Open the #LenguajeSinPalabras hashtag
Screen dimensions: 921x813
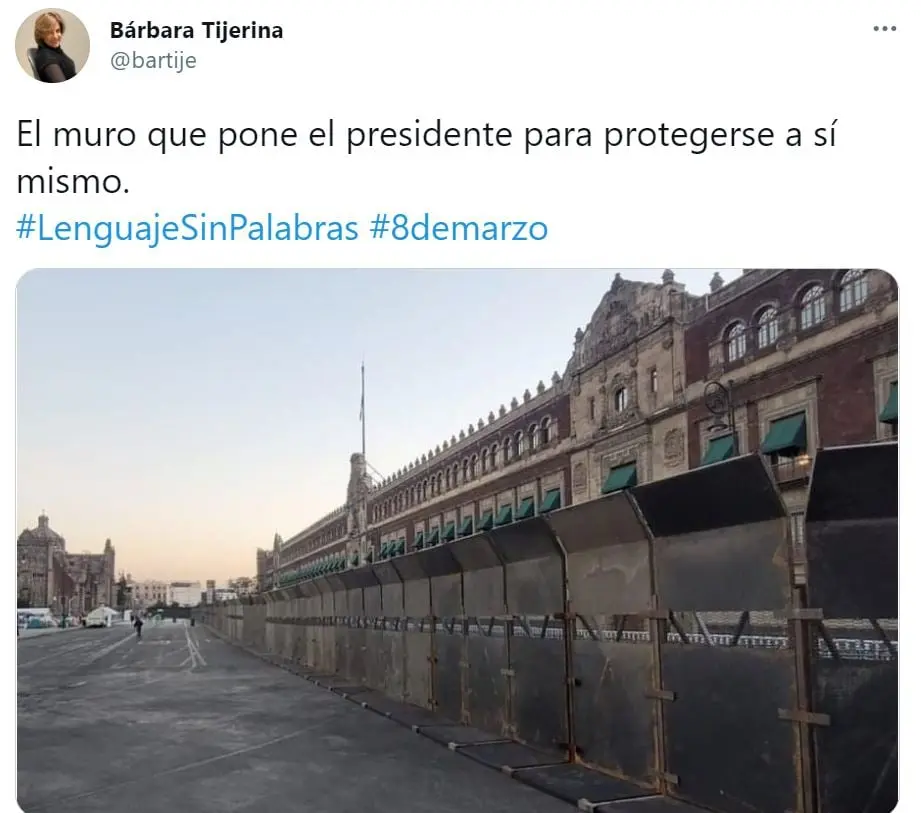(x=187, y=228)
